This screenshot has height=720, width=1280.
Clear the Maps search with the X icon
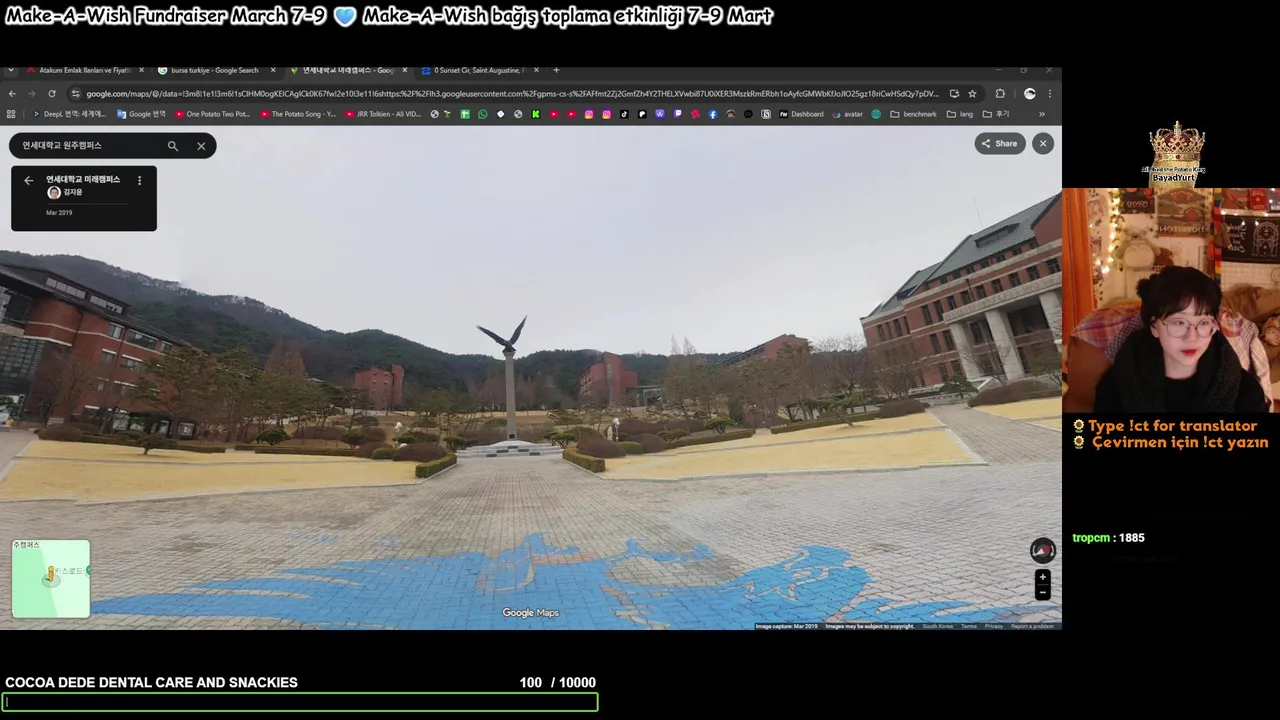(201, 146)
